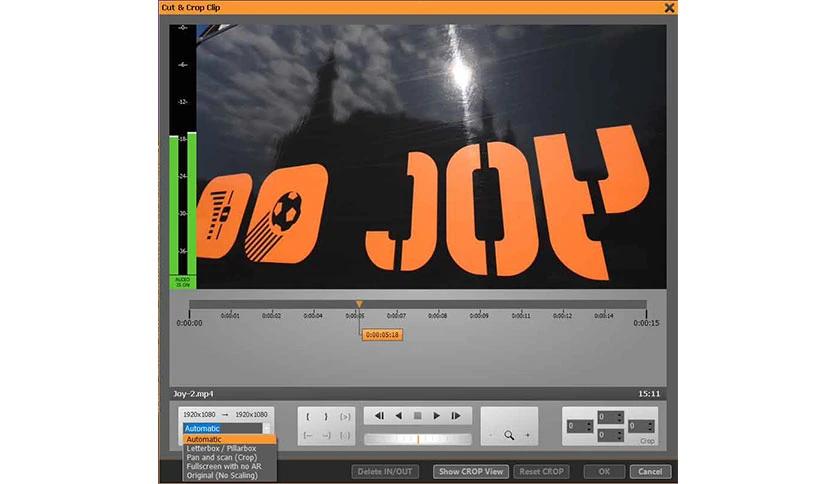Click the left crop value field
The width and height of the screenshot is (836, 484).
[580, 426]
